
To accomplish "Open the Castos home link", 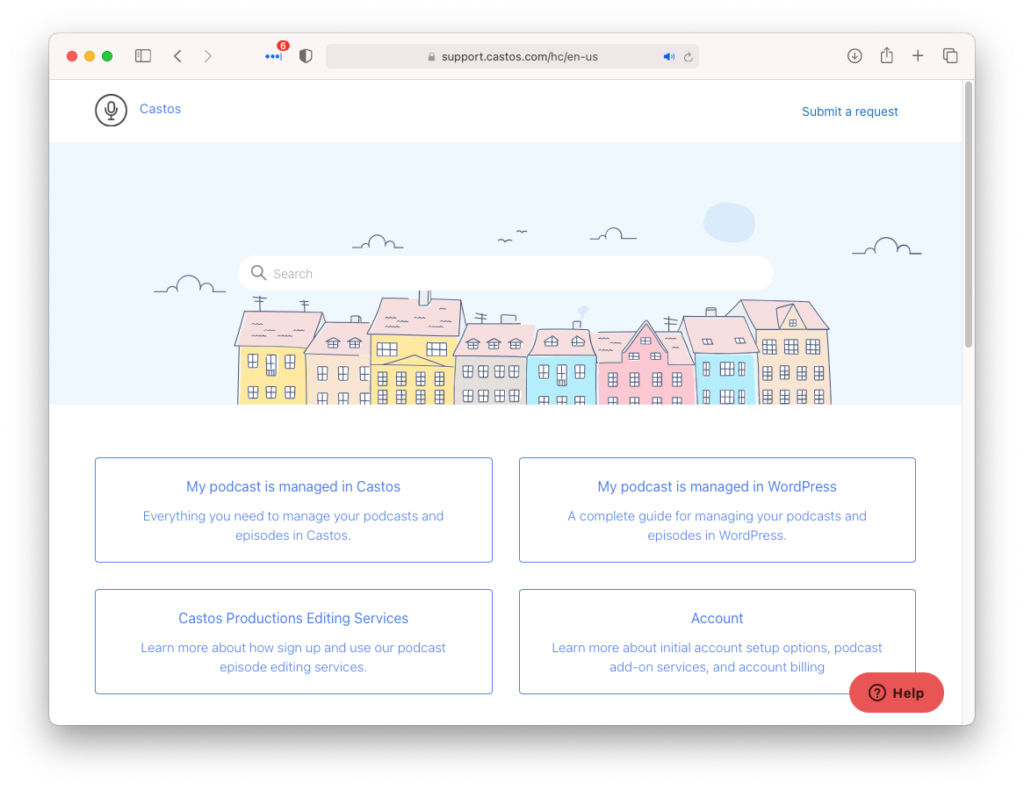I will point(160,109).
